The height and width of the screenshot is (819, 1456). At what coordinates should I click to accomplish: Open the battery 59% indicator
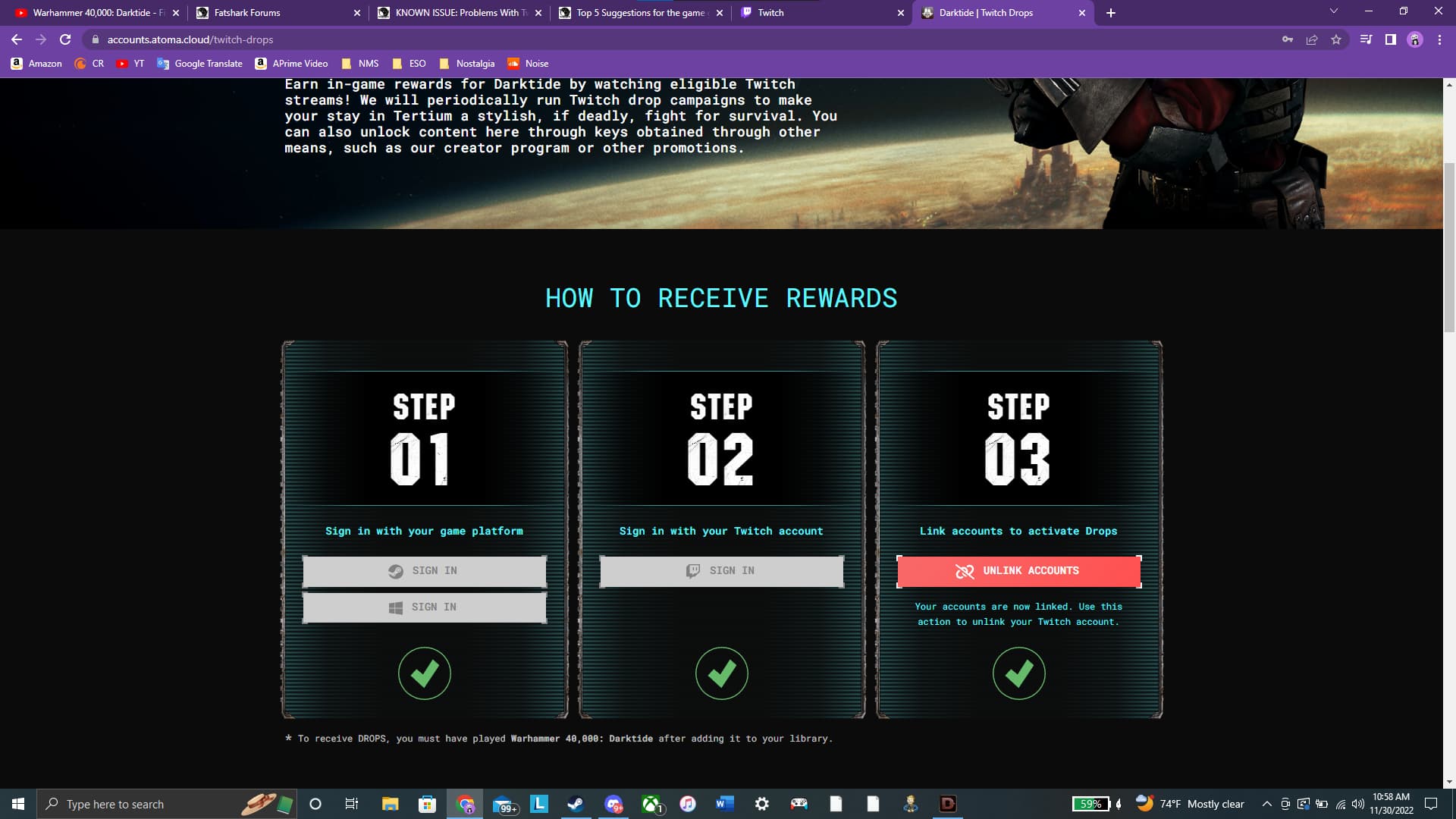(1091, 804)
